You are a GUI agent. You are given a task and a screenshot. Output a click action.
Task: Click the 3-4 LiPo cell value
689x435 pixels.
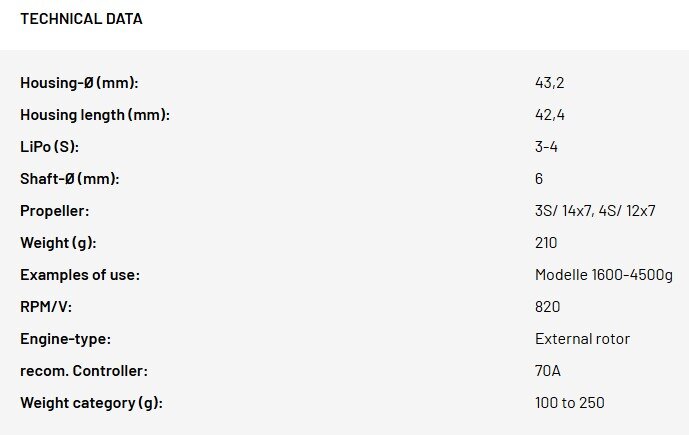coord(546,147)
